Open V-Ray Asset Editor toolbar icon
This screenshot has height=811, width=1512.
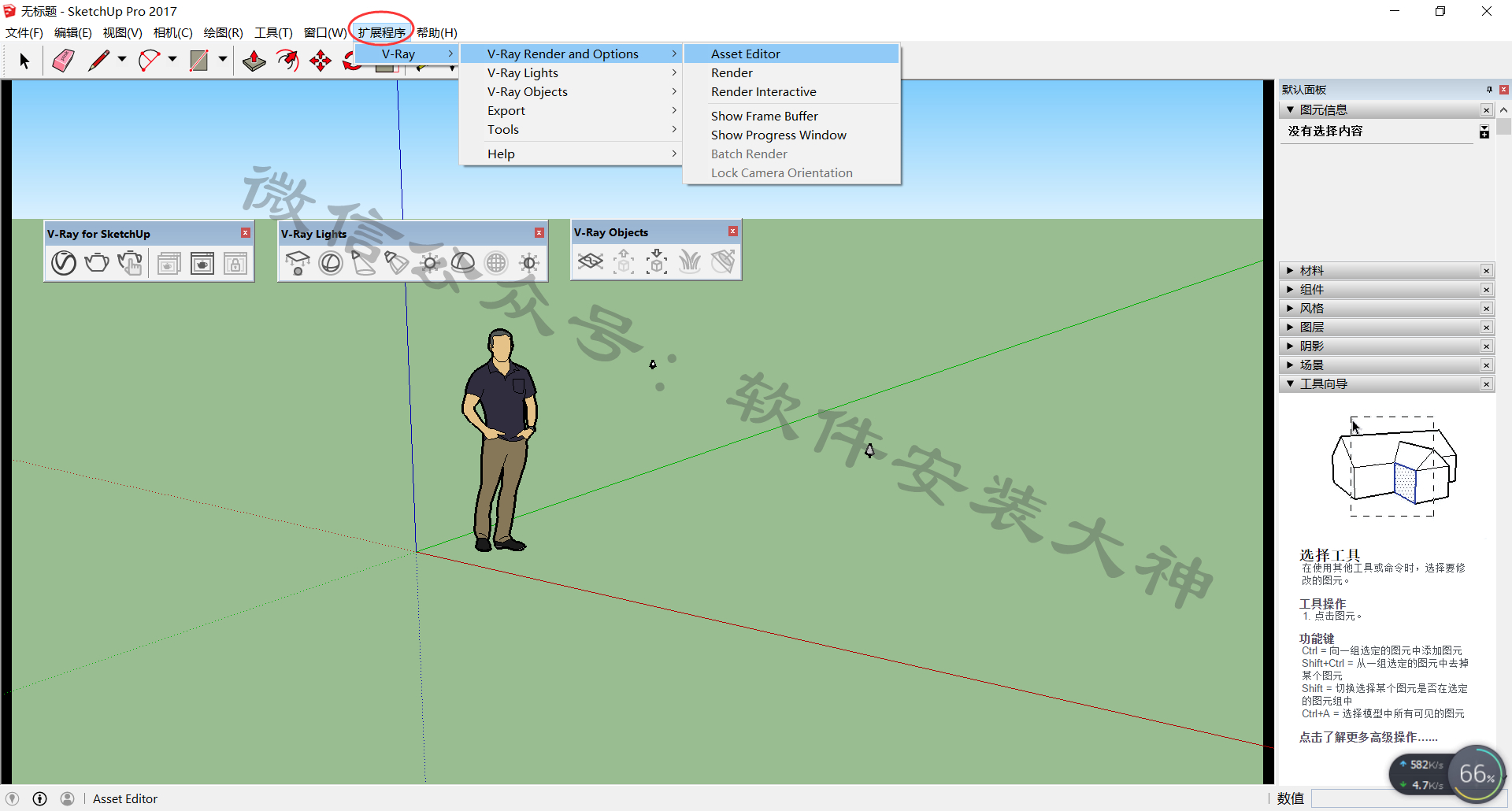(x=64, y=262)
